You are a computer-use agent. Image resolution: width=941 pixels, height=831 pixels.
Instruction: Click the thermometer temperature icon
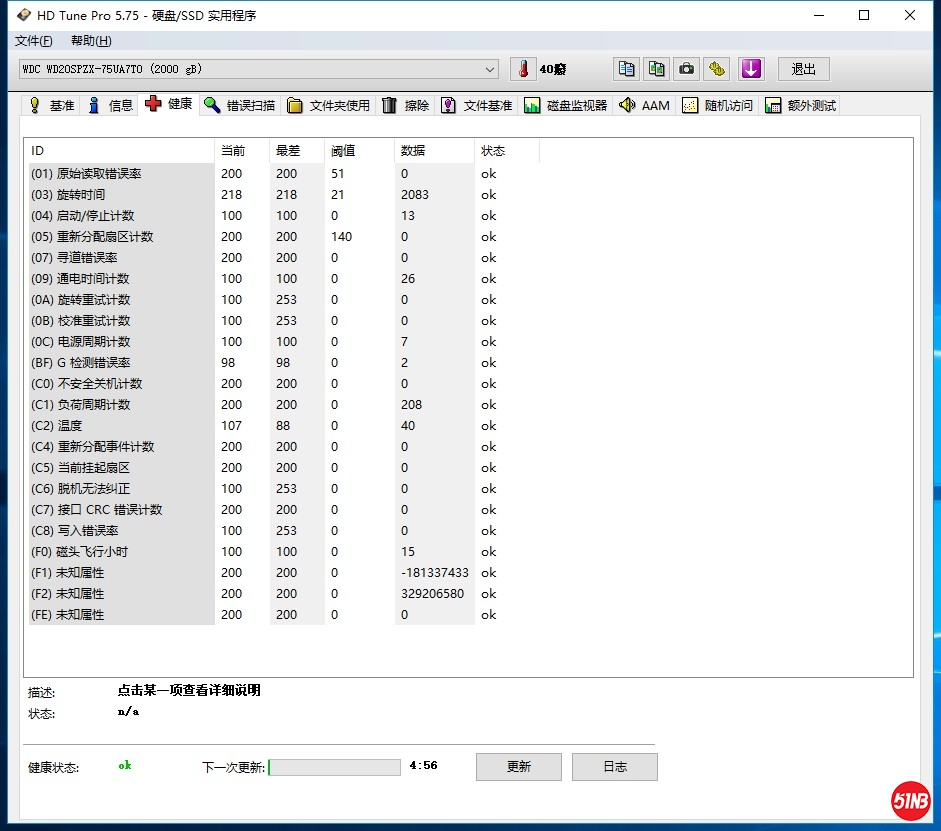click(523, 69)
